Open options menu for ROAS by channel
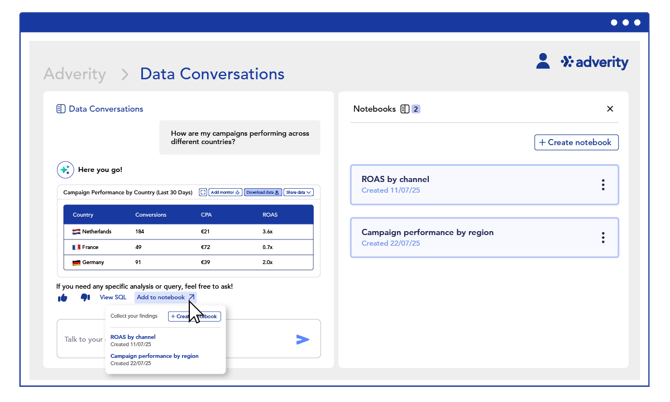Screen dimensions: 670x402 [603, 185]
